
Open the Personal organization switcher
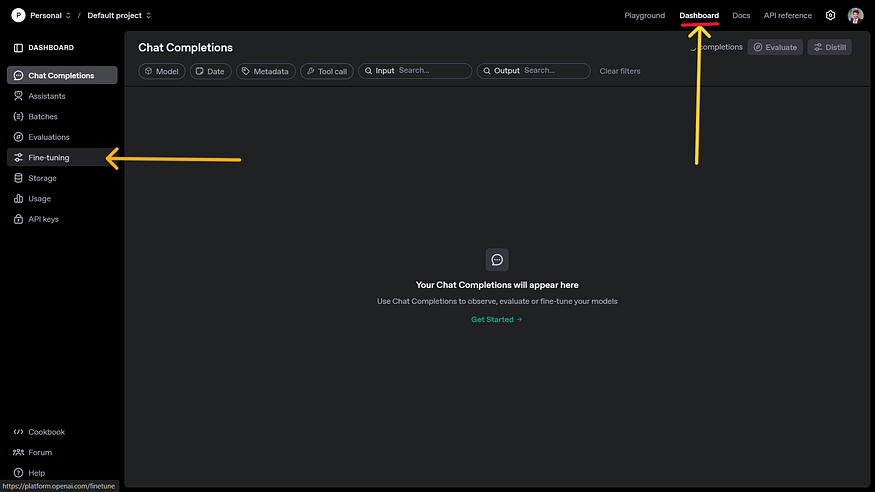[50, 16]
